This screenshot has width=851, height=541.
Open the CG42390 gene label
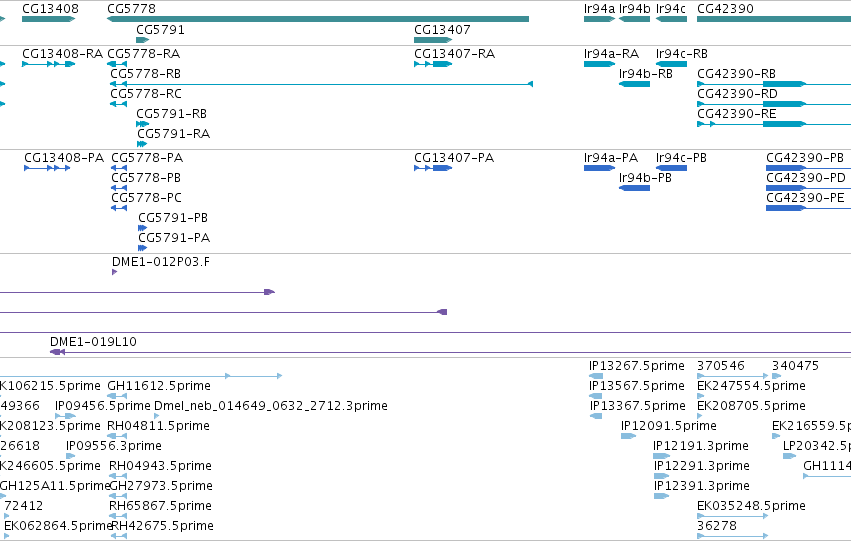725,9
